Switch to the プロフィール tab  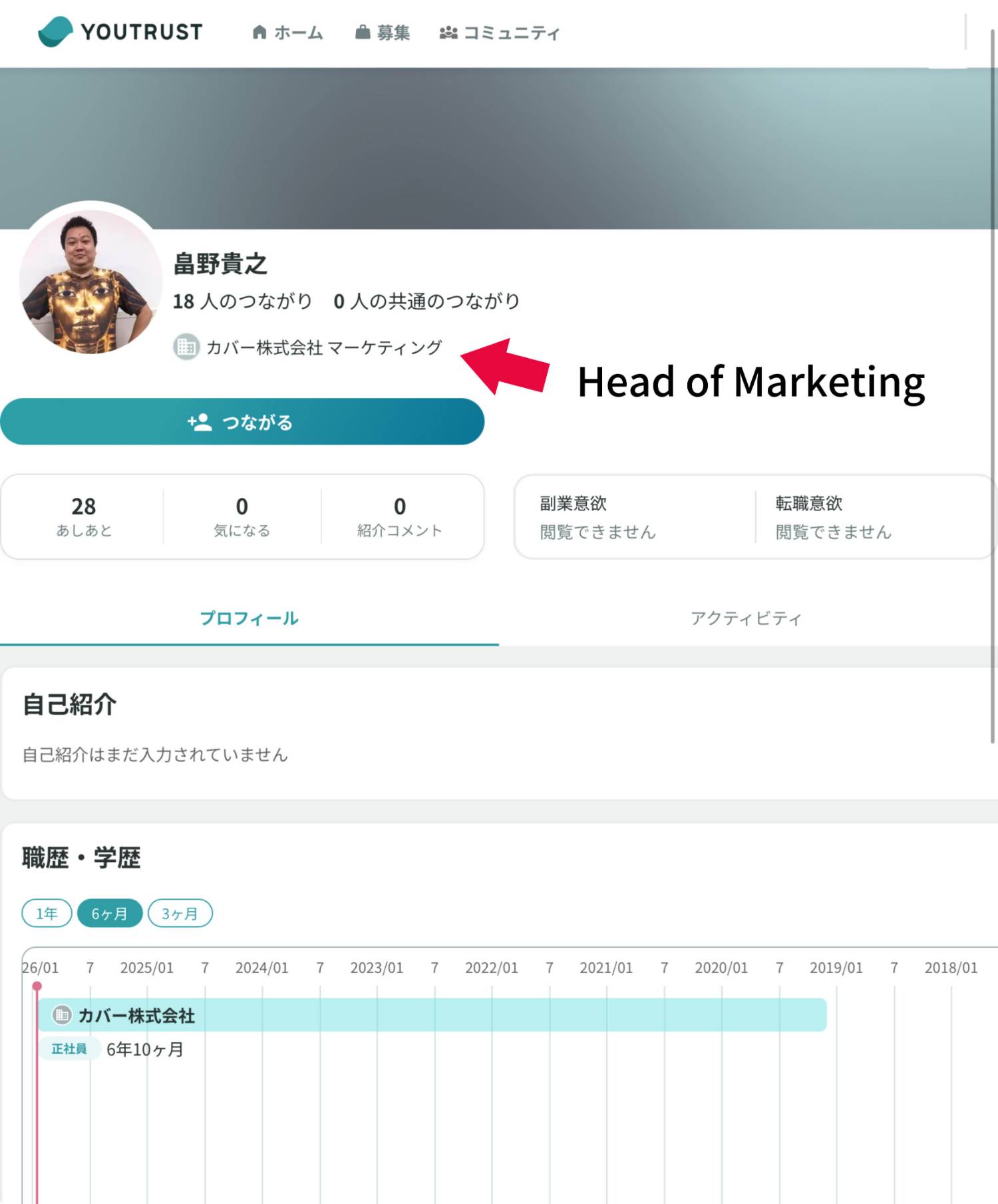249,618
